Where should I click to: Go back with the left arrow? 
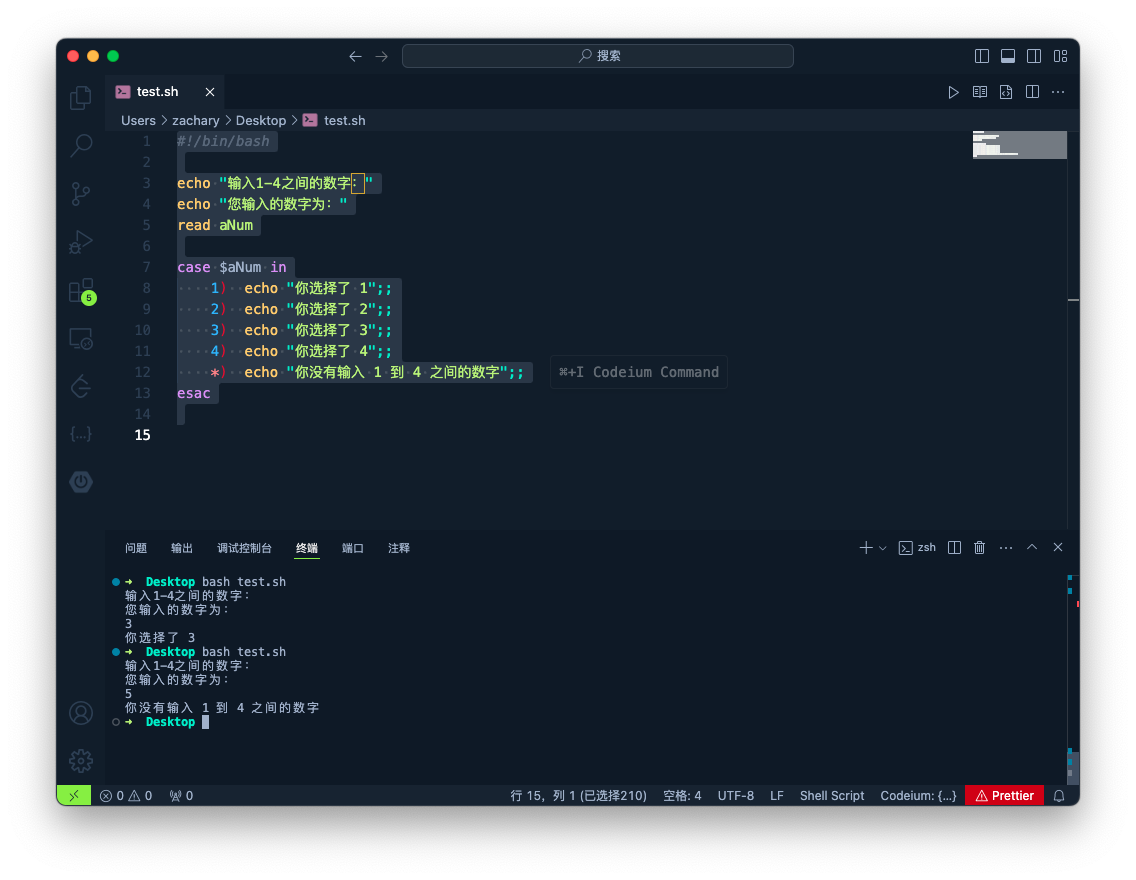355,56
